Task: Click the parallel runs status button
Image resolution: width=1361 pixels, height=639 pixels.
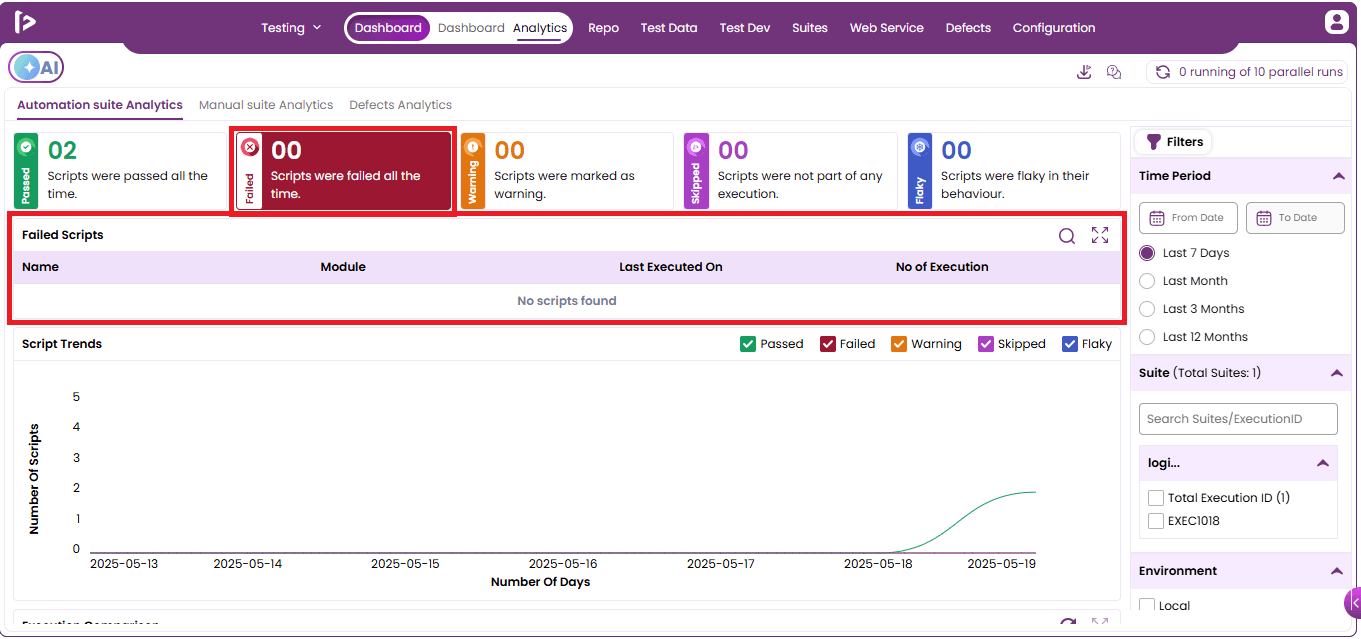Action: pyautogui.click(x=1247, y=72)
